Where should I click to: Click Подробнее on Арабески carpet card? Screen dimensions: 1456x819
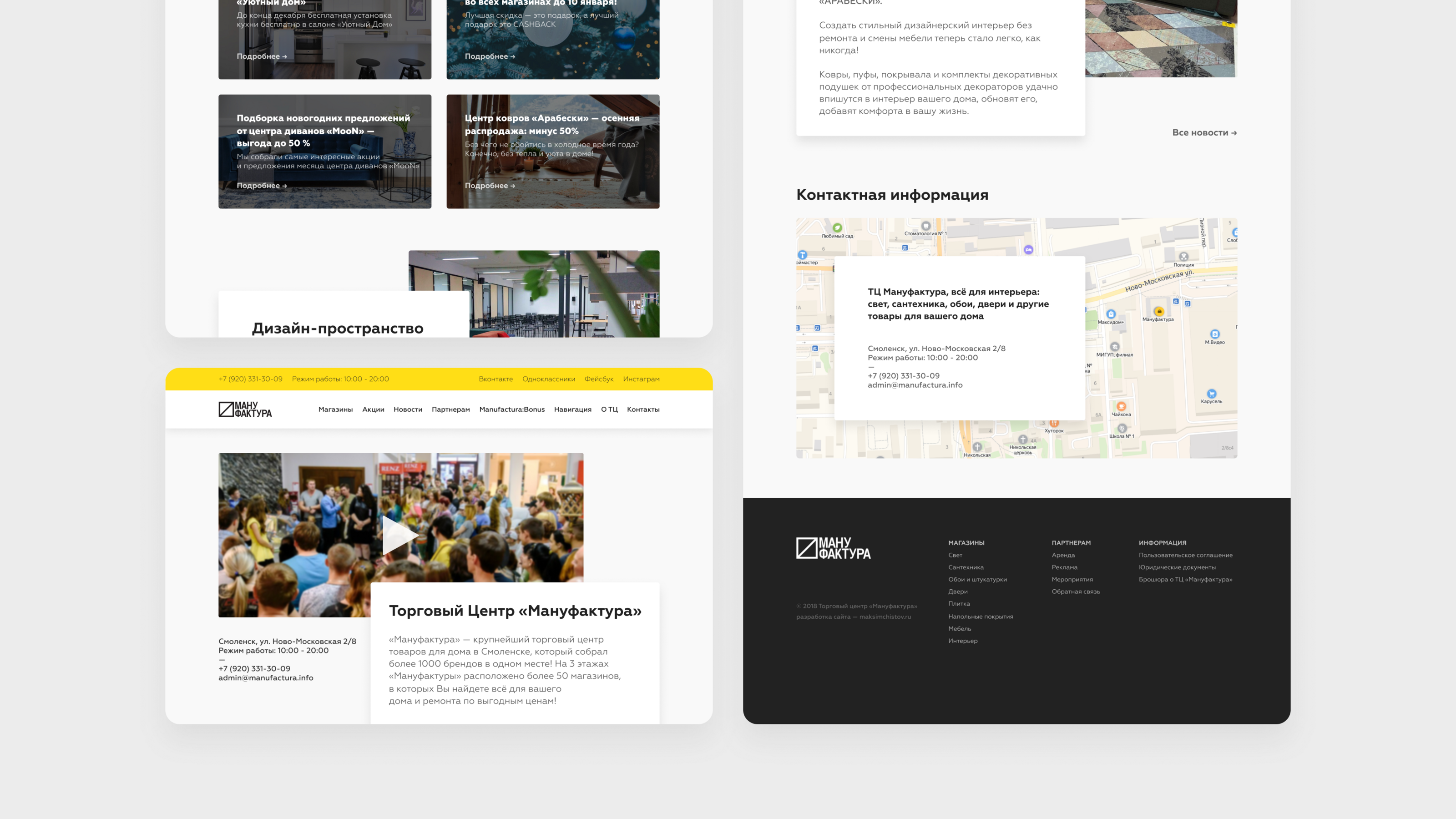[x=490, y=185]
